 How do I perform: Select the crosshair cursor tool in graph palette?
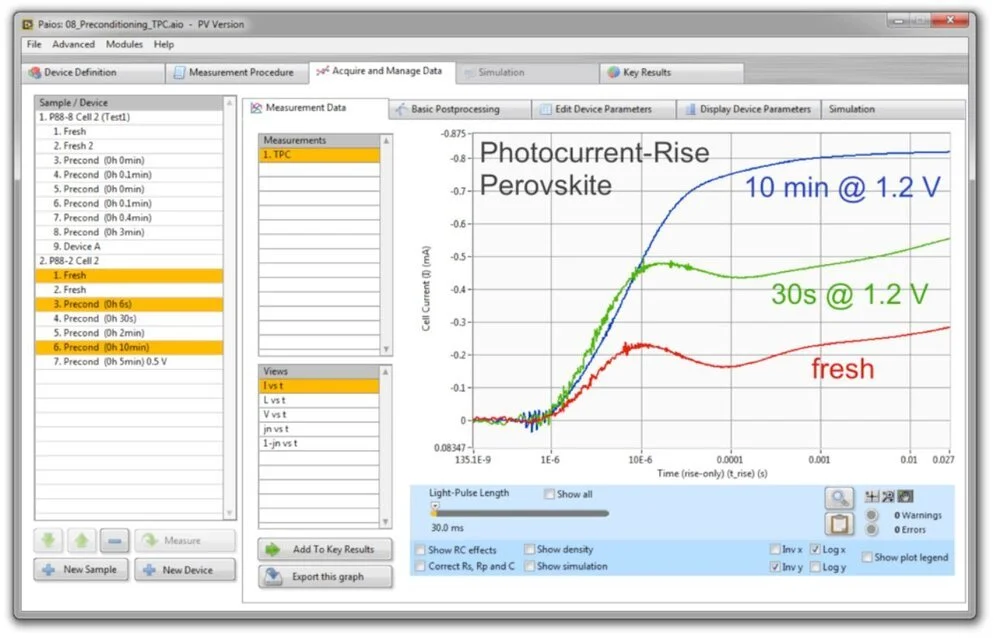[871, 496]
